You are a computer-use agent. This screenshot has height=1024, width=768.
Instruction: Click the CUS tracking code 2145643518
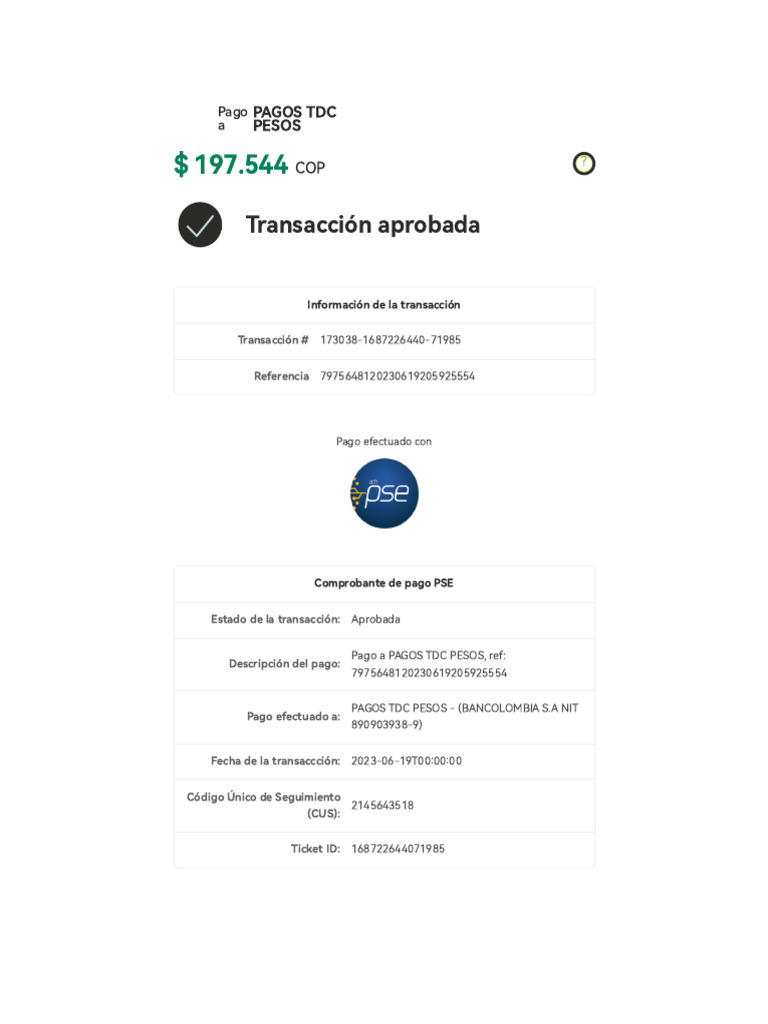point(382,805)
